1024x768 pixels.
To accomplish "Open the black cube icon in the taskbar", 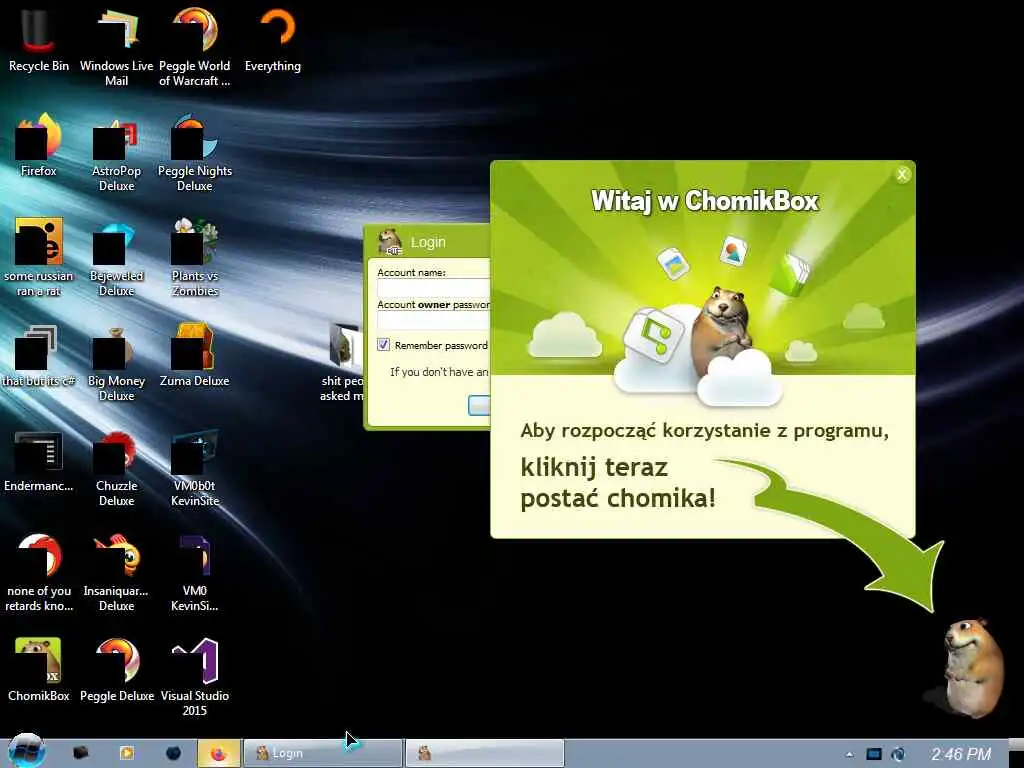I will (80, 753).
